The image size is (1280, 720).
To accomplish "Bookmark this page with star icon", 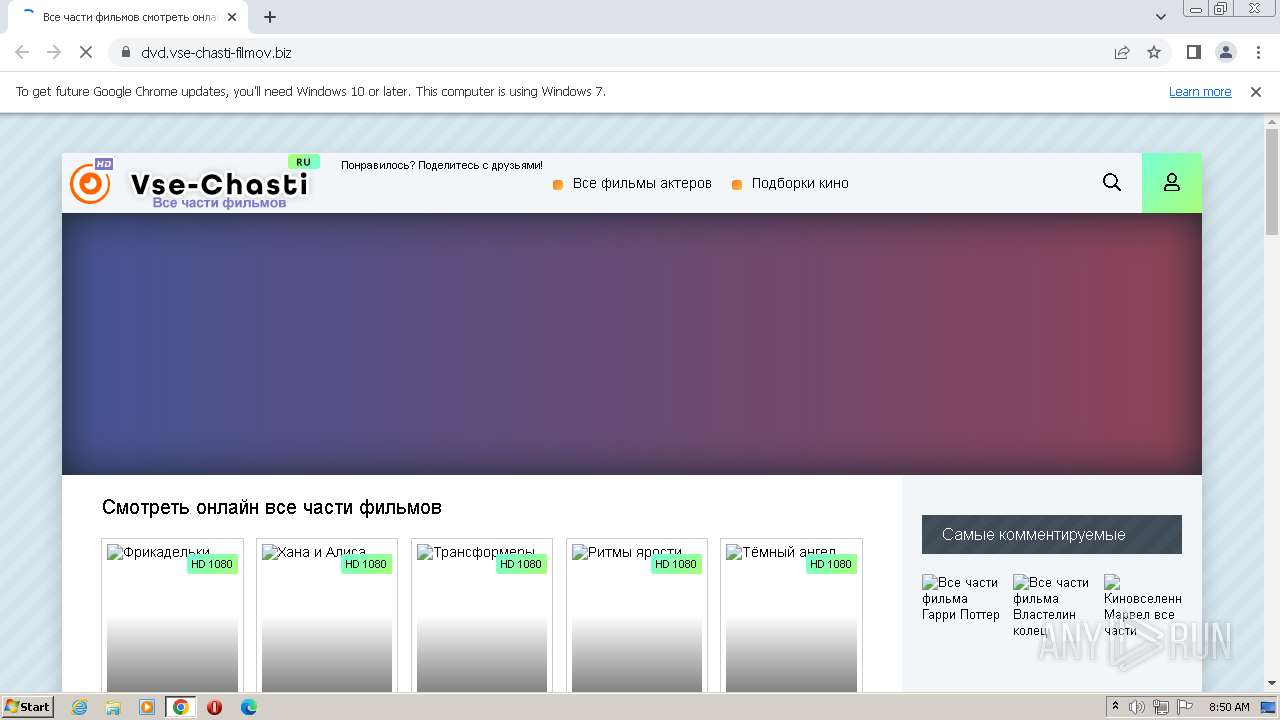I will click(x=1154, y=52).
